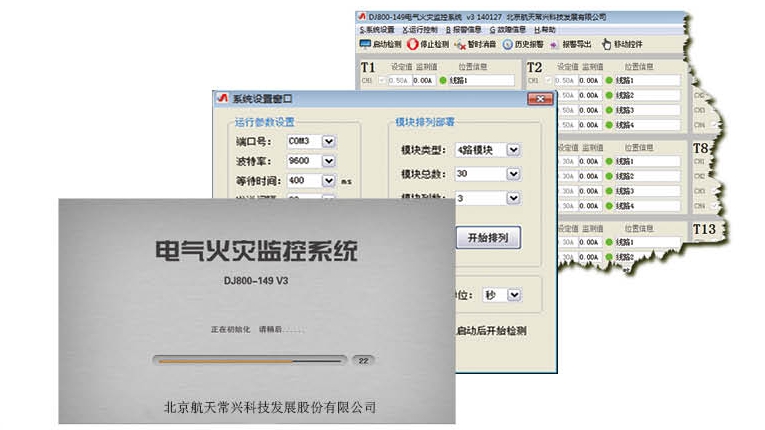Click the T2 线路1 location text field
The width and height of the screenshot is (765, 430).
click(646, 80)
